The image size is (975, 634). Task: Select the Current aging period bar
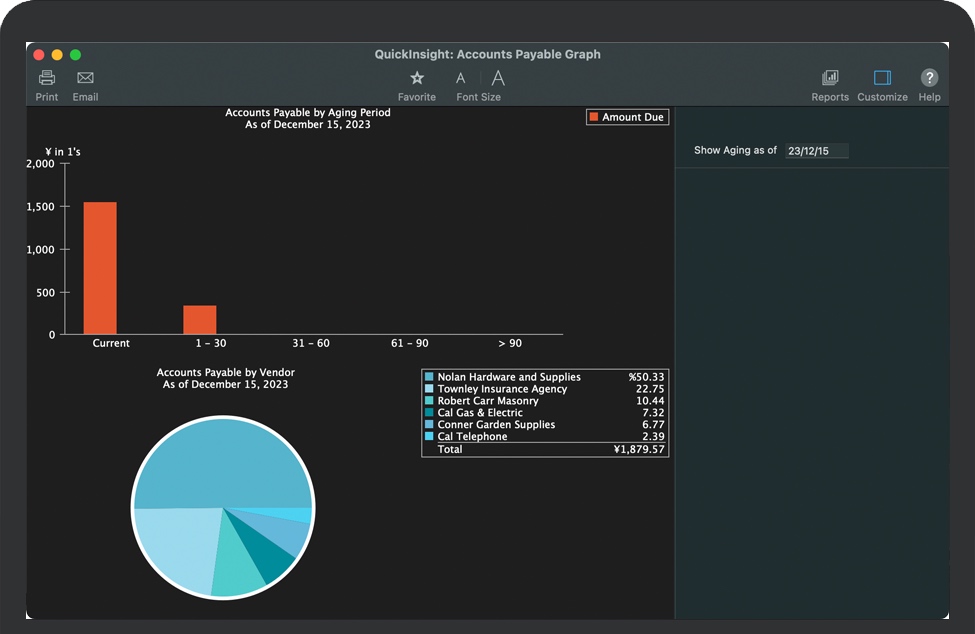pyautogui.click(x=100, y=268)
